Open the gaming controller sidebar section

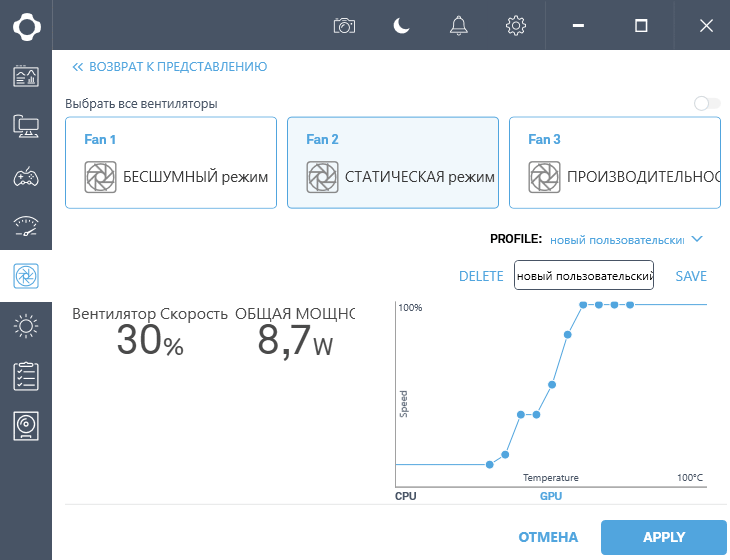[x=26, y=178]
